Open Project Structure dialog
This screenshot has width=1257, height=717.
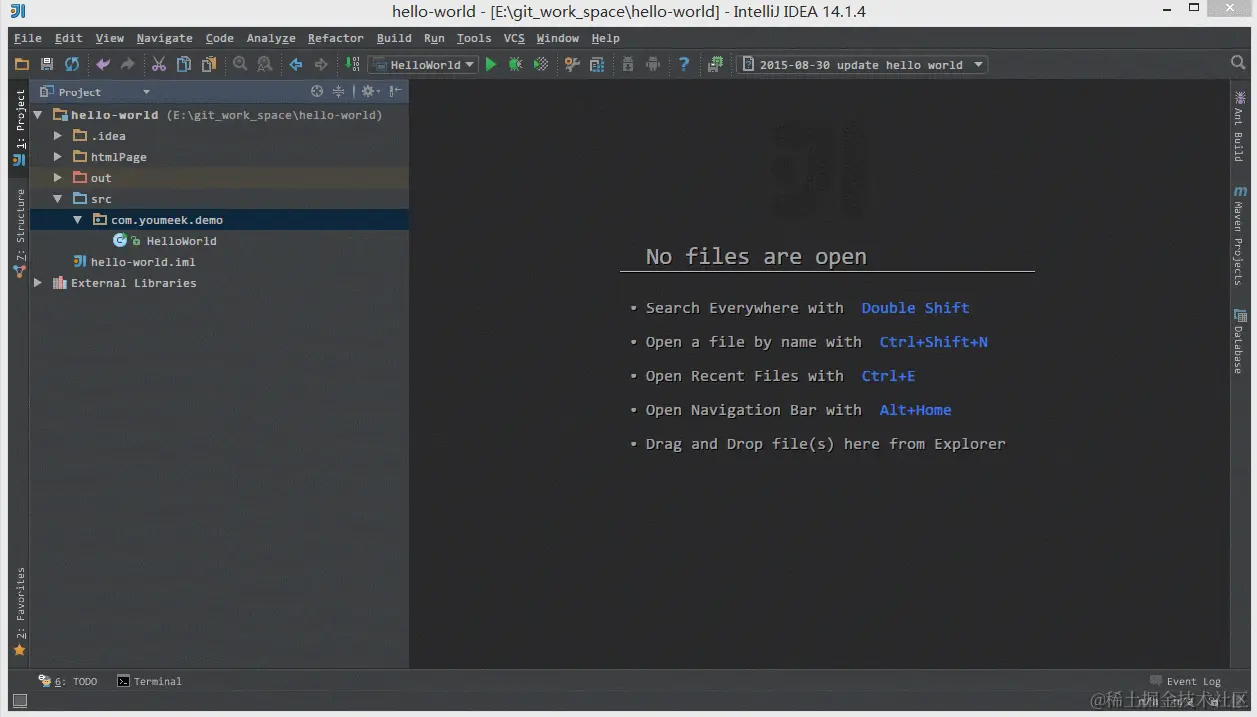click(x=597, y=64)
